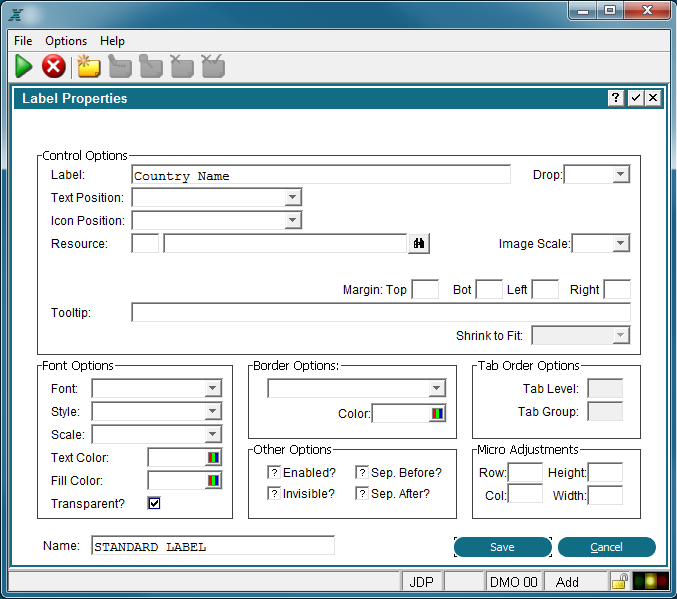Click the Tab Level field
This screenshot has width=677, height=599.
pyautogui.click(x=605, y=388)
